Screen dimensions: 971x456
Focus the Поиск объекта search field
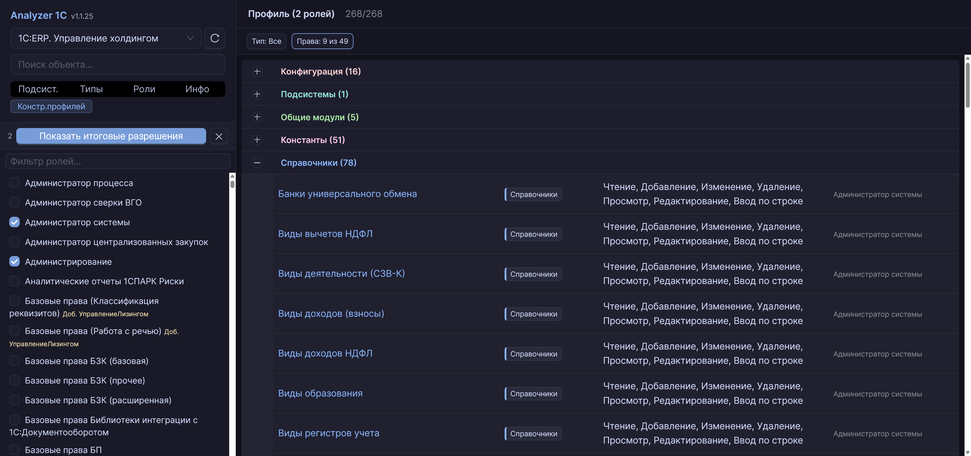(x=117, y=65)
